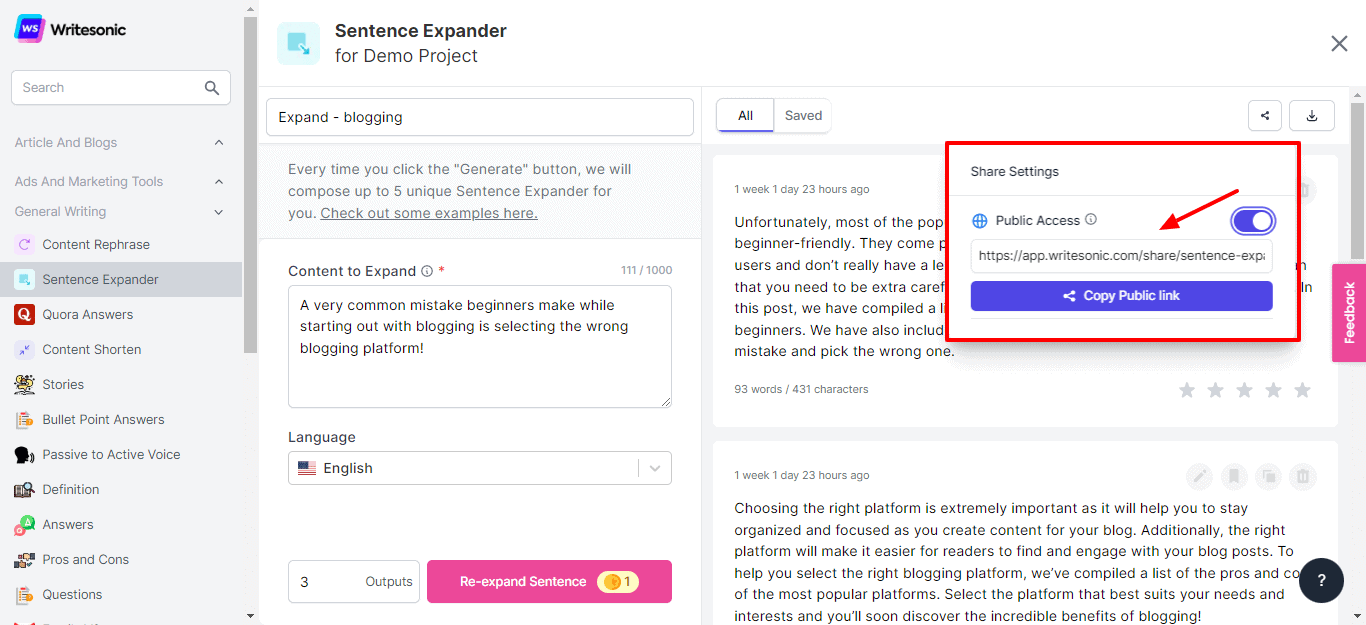The width and height of the screenshot is (1366, 625).
Task: Open the round help question mark button
Action: (x=1321, y=581)
